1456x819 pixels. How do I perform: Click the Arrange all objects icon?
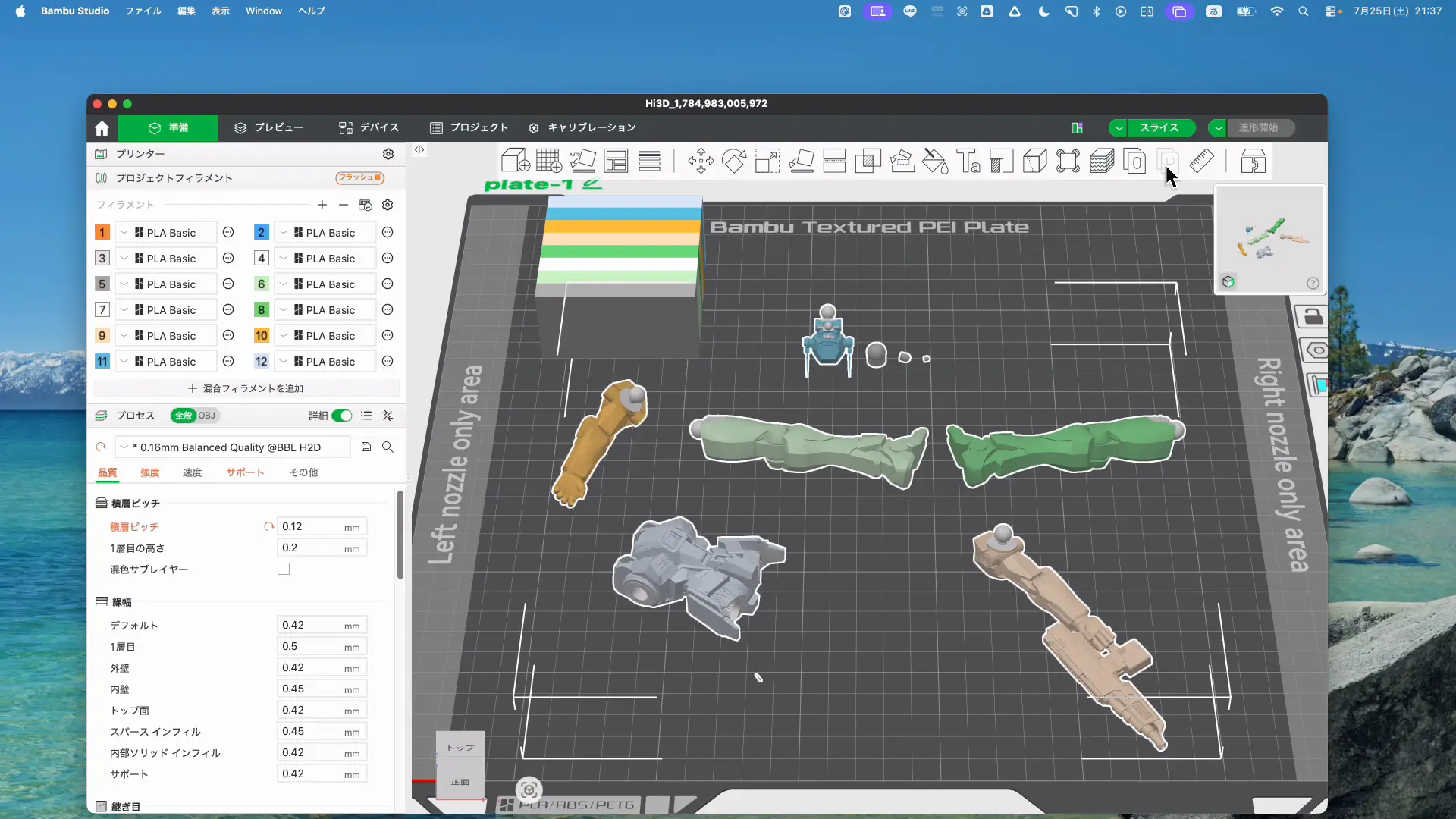tap(616, 161)
